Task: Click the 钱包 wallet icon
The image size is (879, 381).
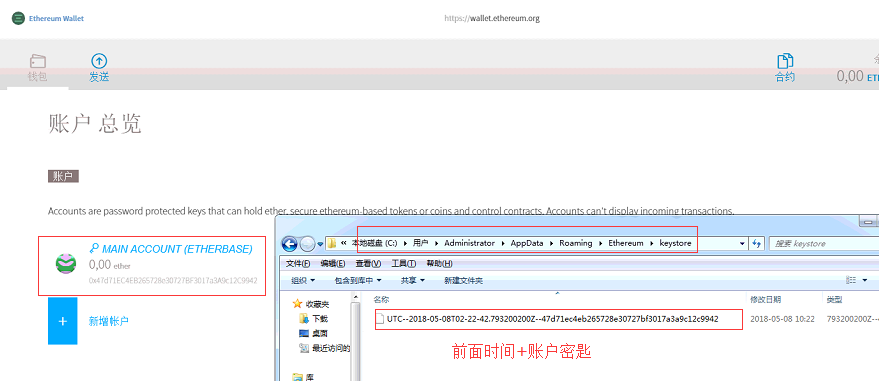Action: [x=38, y=61]
